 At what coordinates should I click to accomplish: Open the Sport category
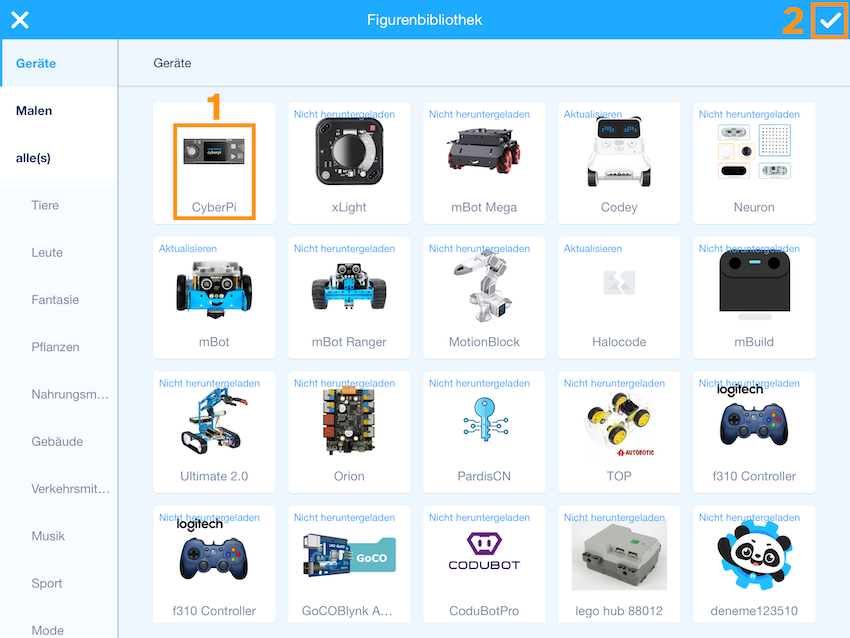point(47,583)
